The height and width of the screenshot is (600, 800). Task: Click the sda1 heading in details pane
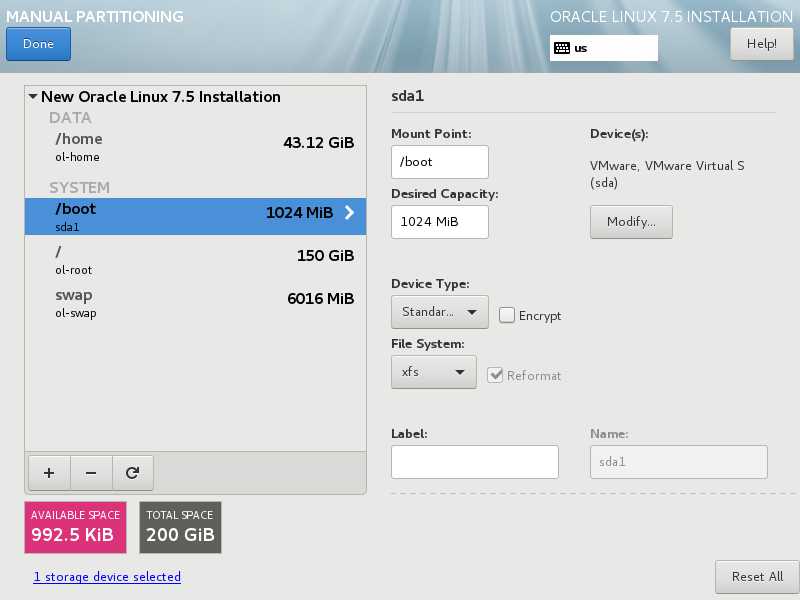tap(408, 96)
